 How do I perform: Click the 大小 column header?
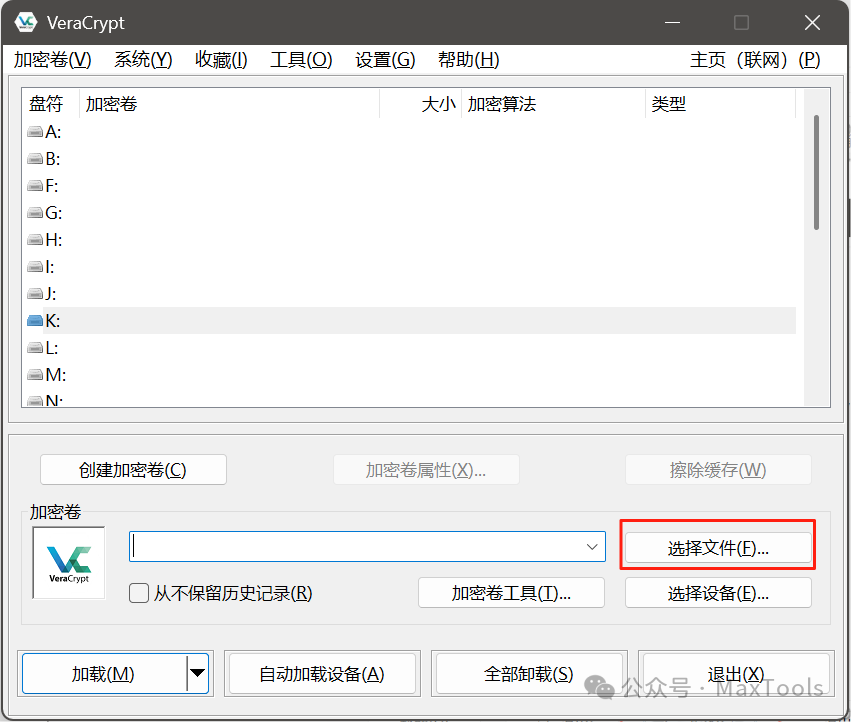[421, 103]
